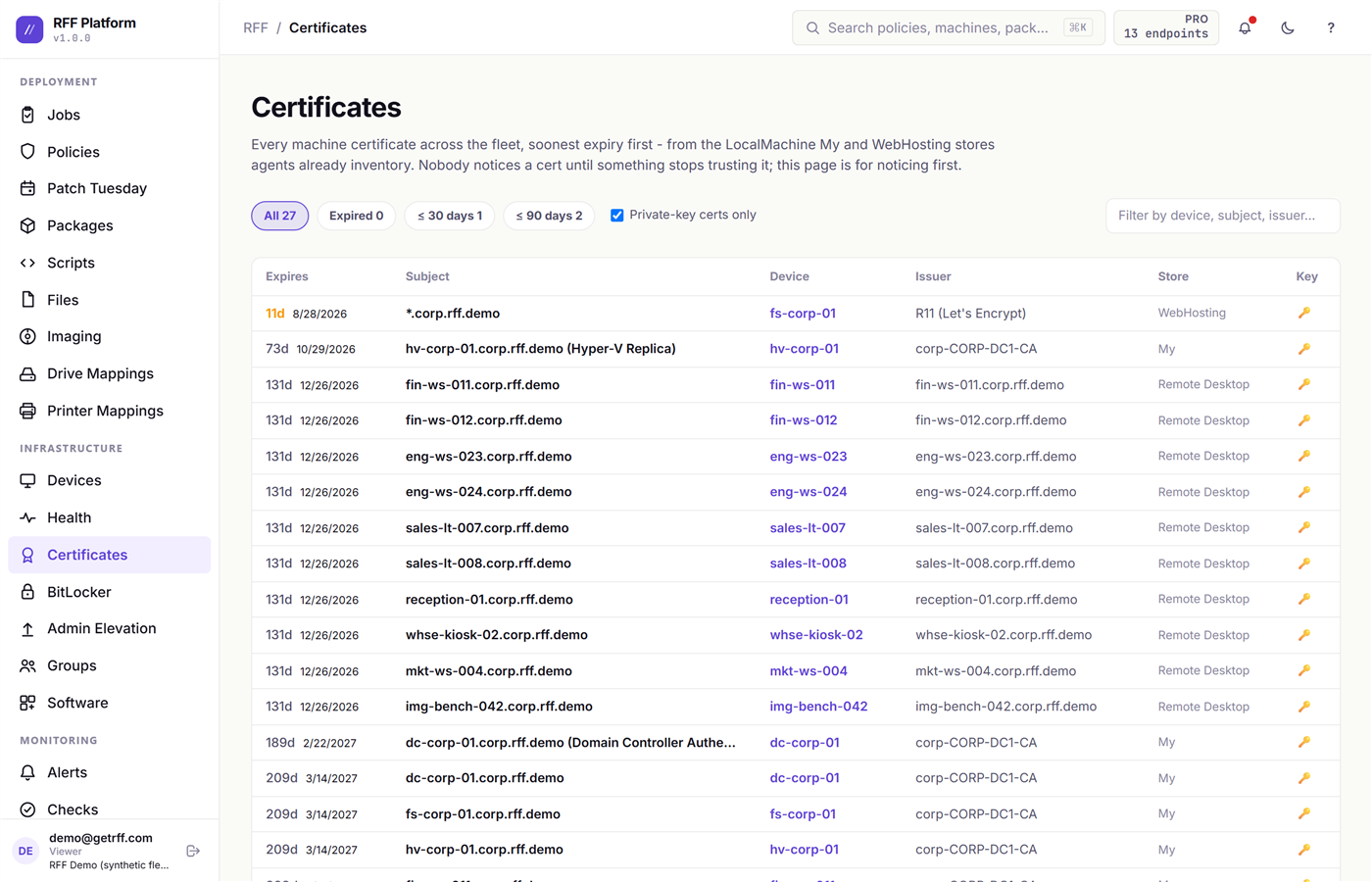The width and height of the screenshot is (1372, 882).
Task: Select the All 27 filter
Action: (x=280, y=216)
